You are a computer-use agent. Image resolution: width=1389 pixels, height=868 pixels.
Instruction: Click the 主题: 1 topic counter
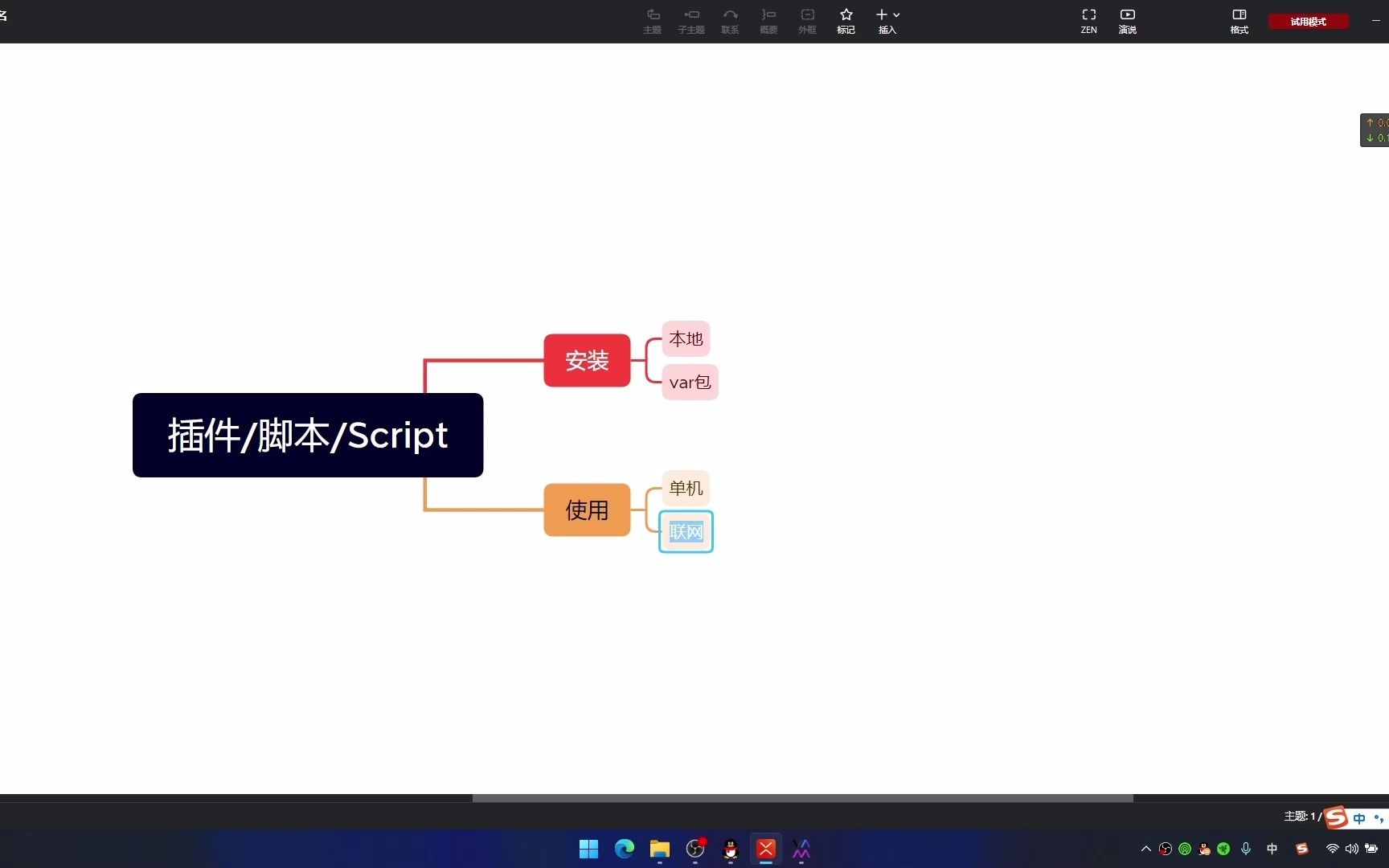(1300, 816)
